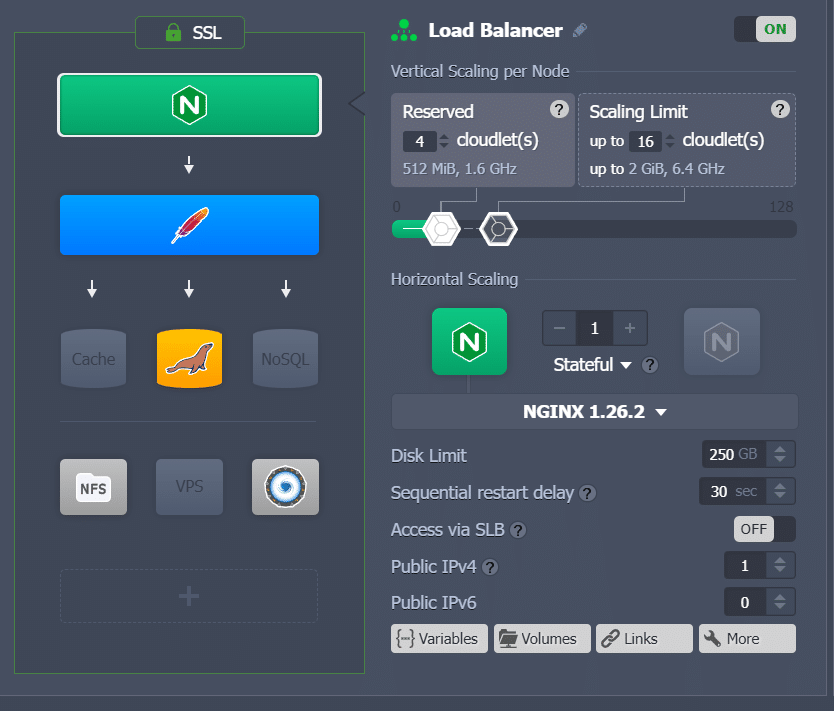
Task: Select the Apache application server block
Action: [189, 225]
